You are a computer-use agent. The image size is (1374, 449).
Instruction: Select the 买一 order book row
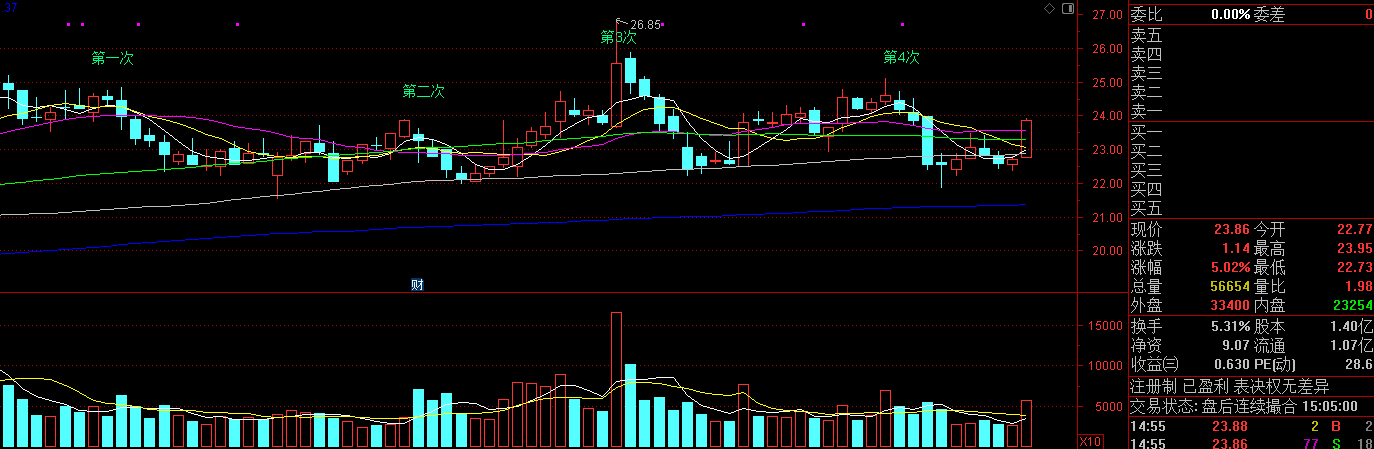1251,132
